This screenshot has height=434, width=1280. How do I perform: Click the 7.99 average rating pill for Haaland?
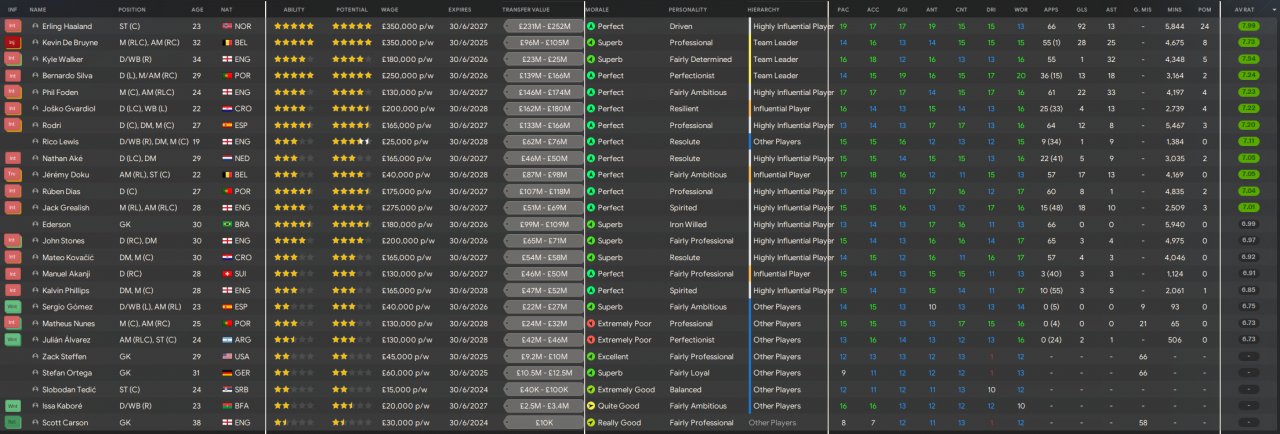(1248, 26)
